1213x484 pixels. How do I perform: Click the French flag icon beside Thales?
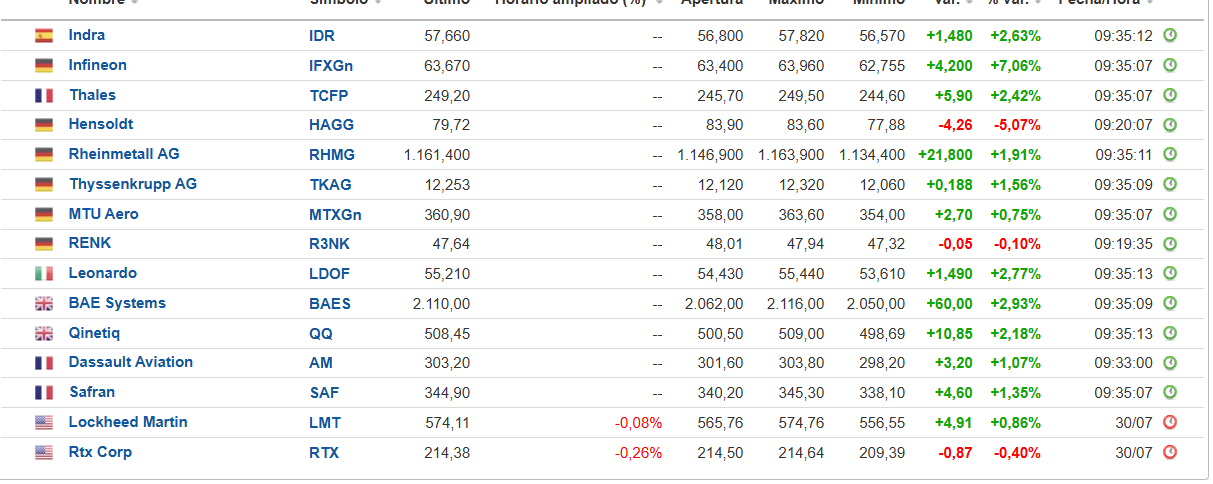pos(44,96)
